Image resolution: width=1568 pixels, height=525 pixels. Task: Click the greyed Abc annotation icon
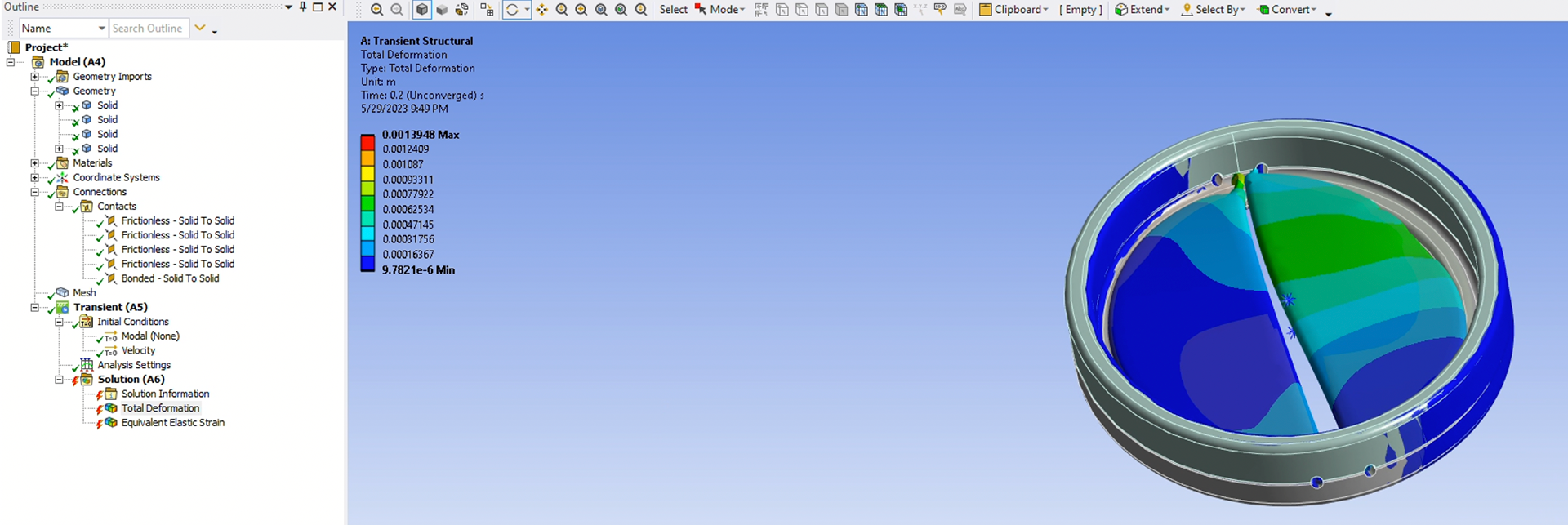(960, 10)
